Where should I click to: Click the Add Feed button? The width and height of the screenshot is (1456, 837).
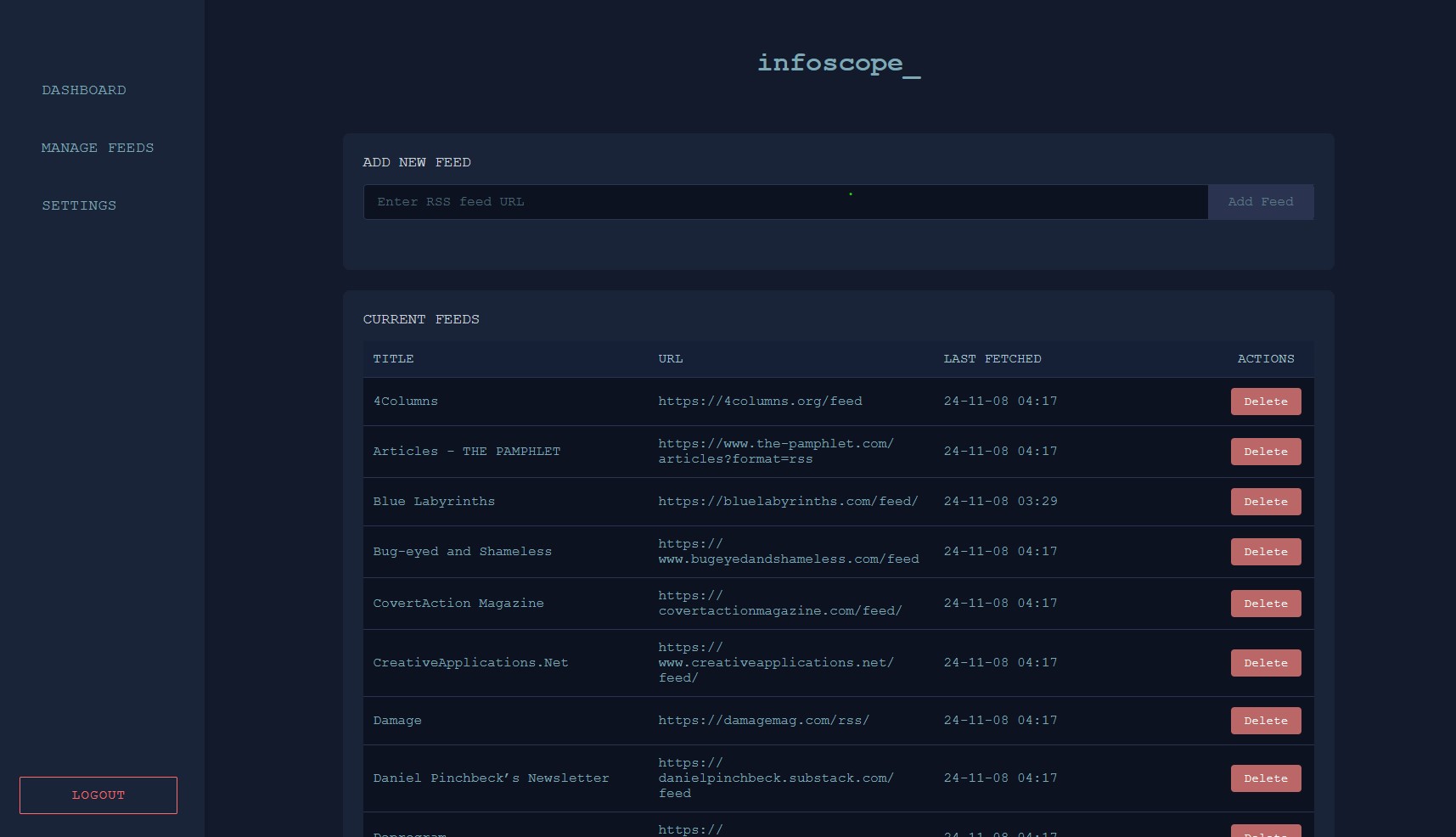tap(1260, 202)
